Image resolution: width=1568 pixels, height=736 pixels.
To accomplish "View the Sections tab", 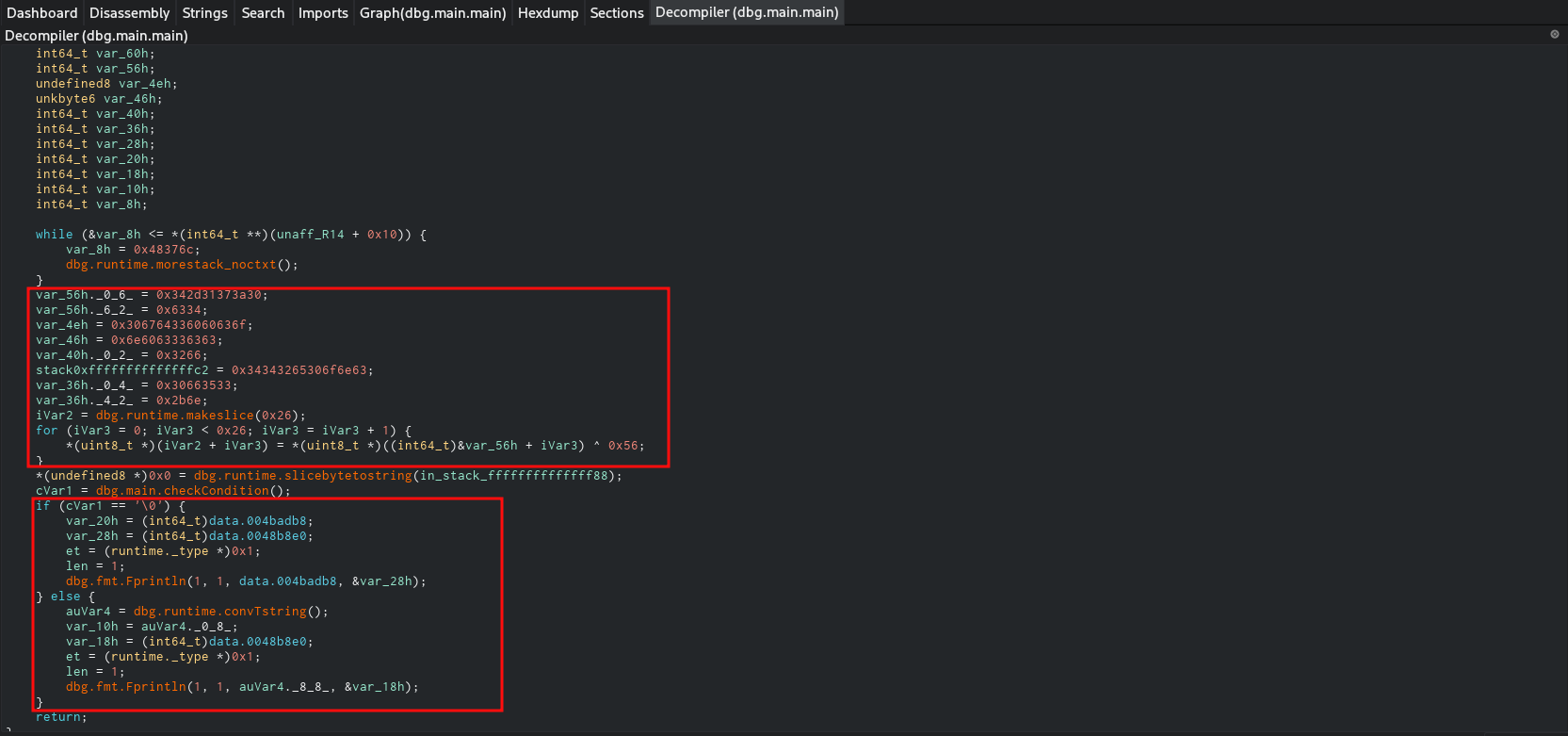I will point(616,13).
